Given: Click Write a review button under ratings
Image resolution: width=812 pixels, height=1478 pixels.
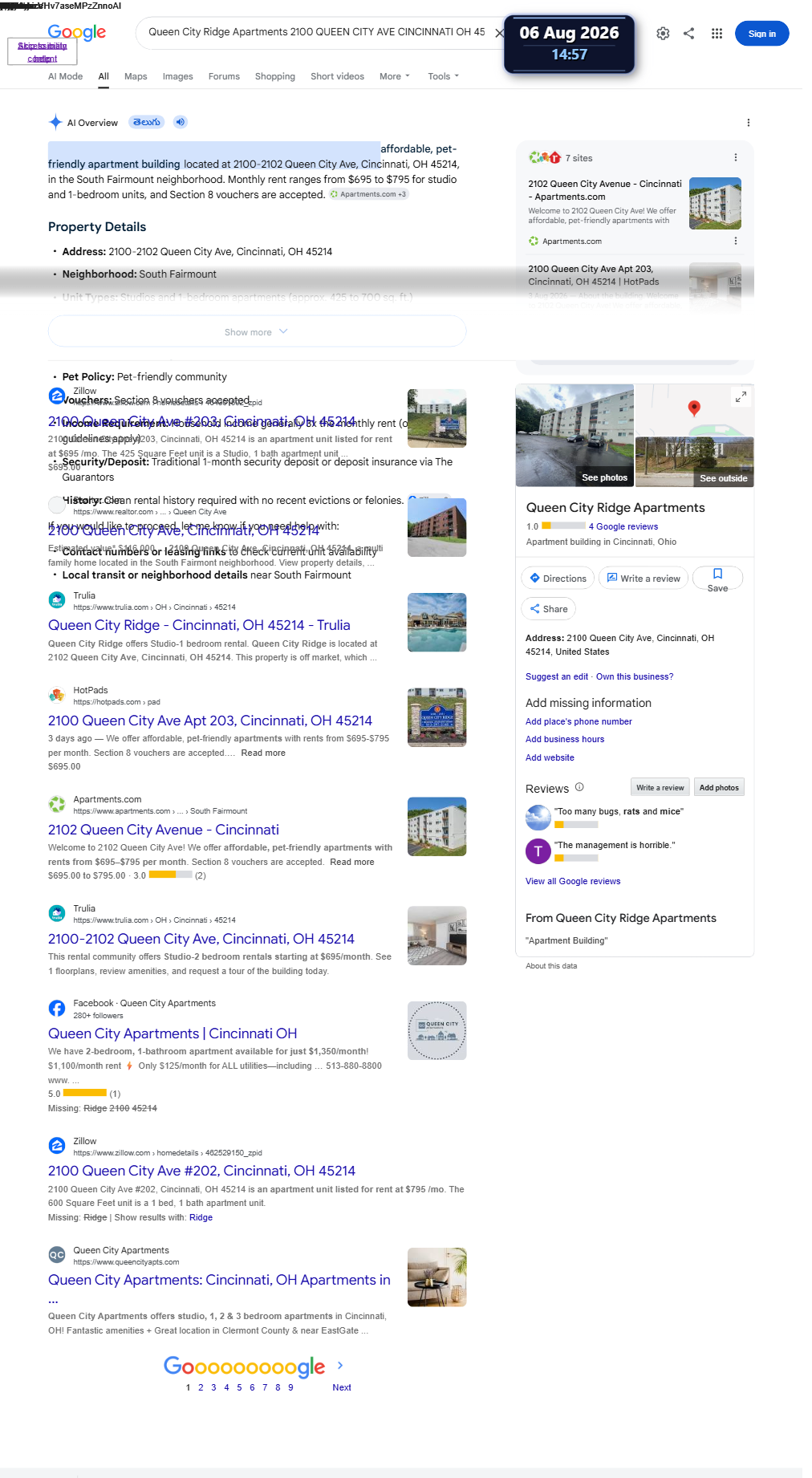Looking at the screenshot, I should pos(644,579).
